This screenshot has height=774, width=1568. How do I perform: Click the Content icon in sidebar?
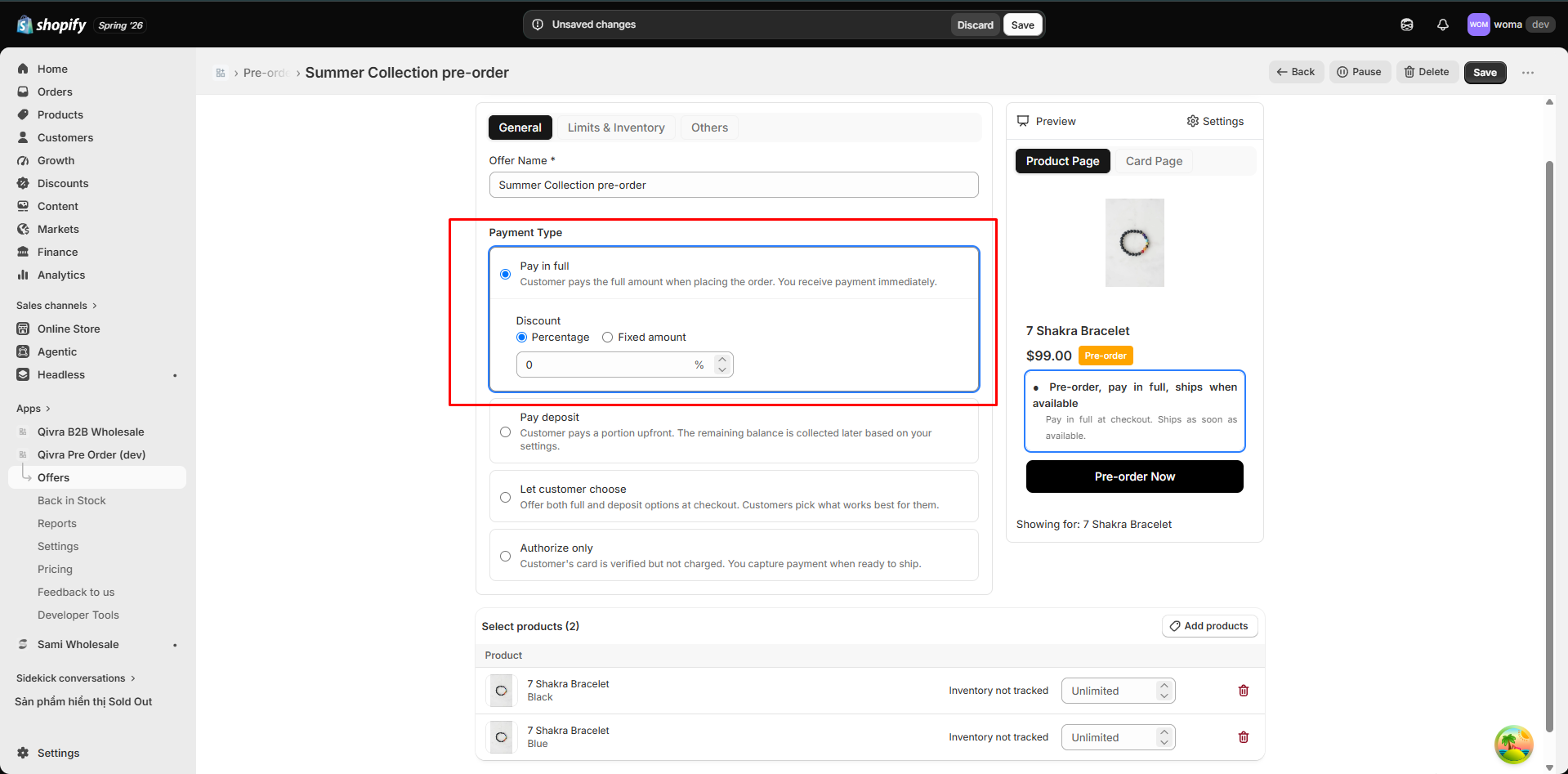pos(23,206)
